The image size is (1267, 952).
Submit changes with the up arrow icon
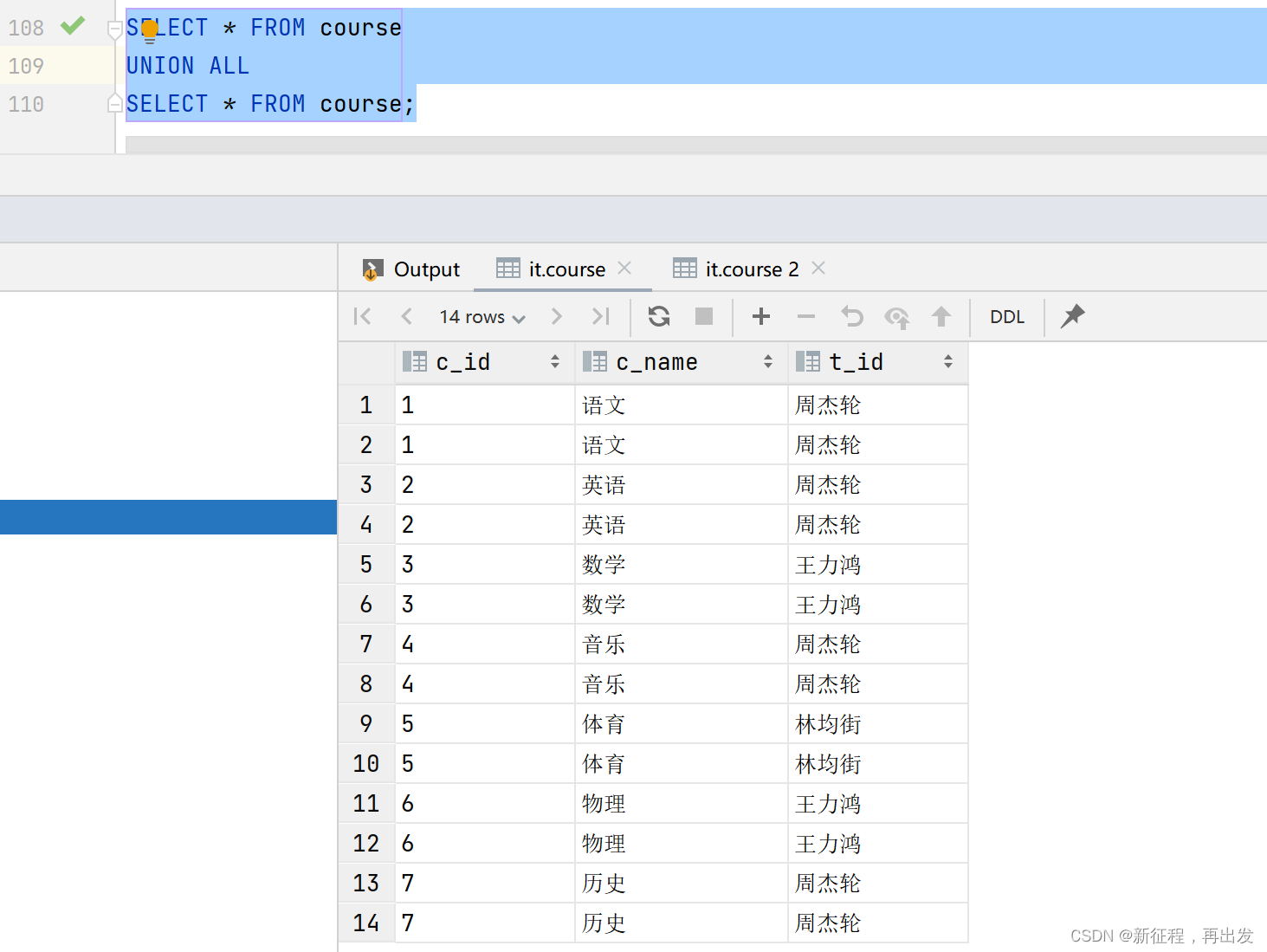tap(941, 317)
